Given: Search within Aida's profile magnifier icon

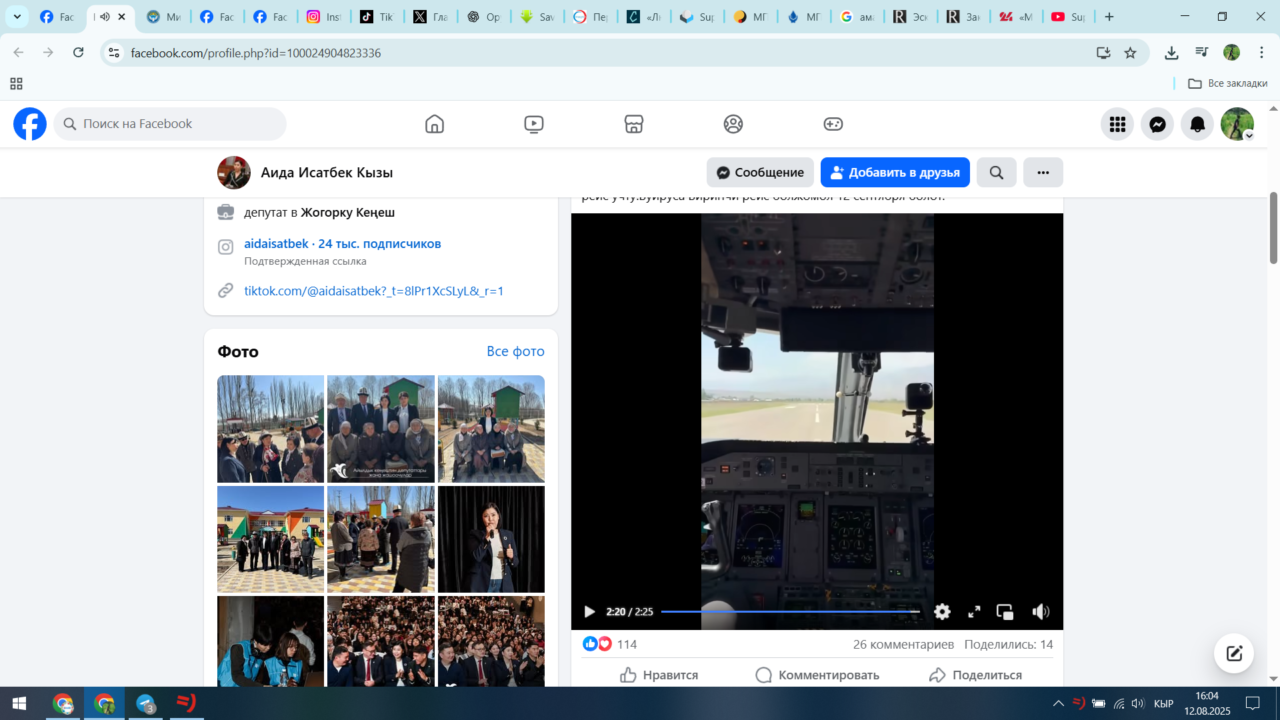Looking at the screenshot, I should 996,172.
